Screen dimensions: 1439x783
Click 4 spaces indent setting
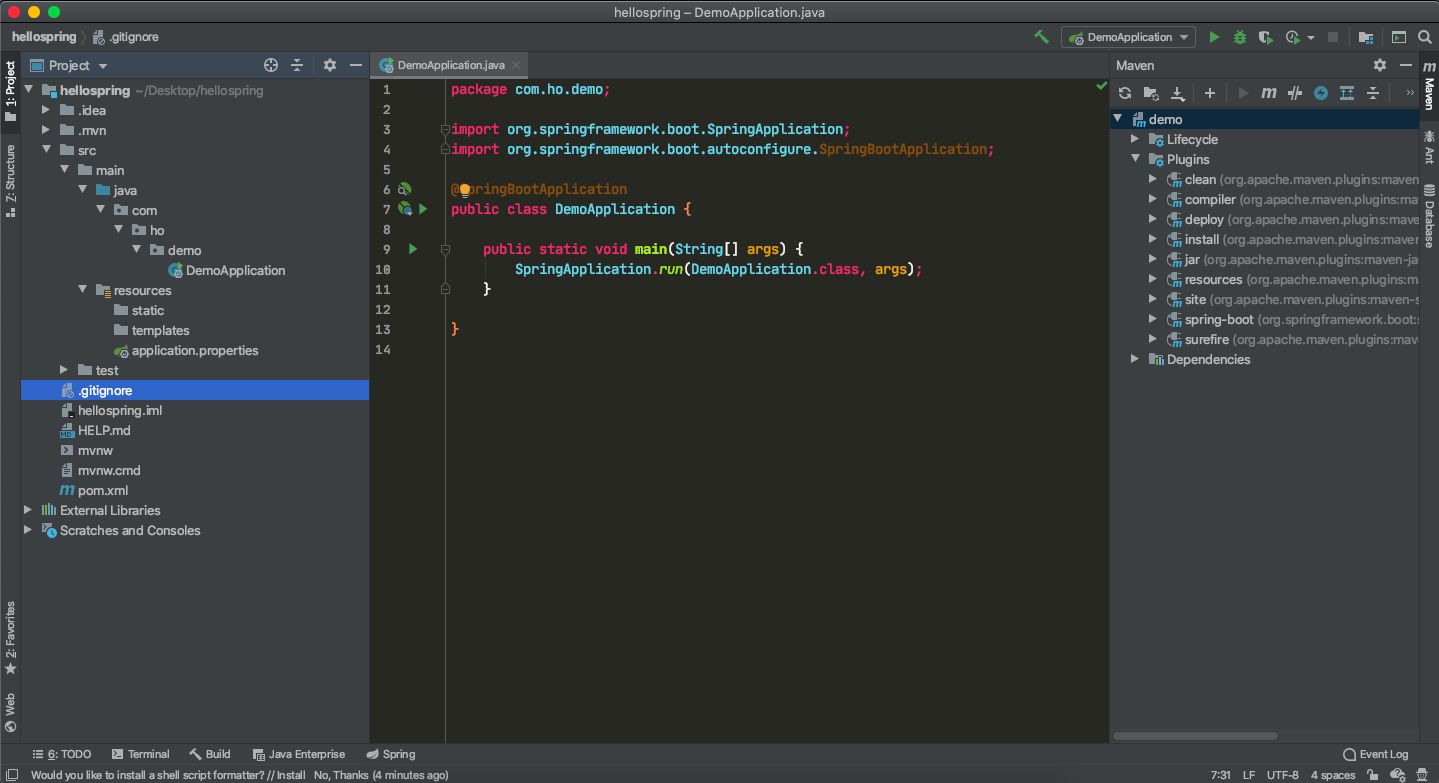(x=1333, y=775)
